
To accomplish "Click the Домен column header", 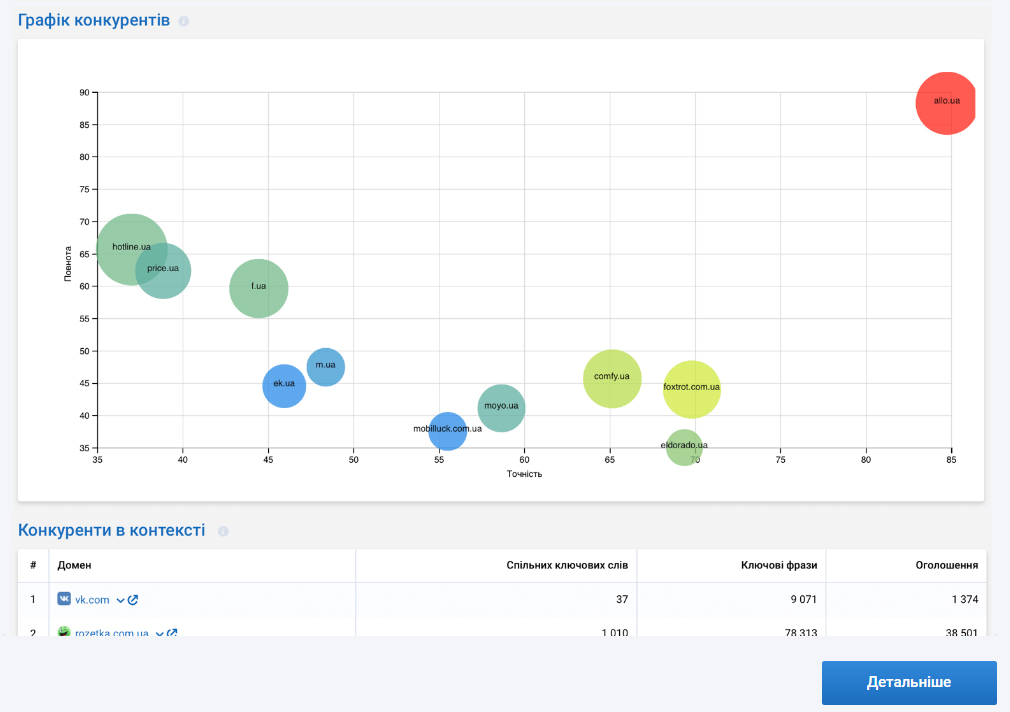I will [75, 565].
